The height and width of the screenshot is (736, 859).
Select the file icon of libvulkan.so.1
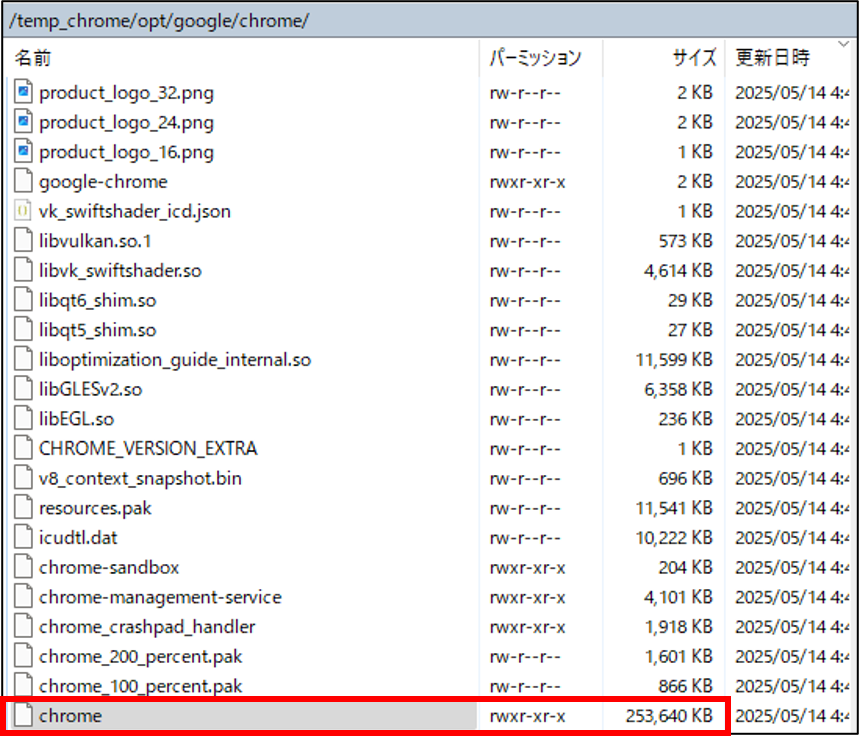click(23, 241)
